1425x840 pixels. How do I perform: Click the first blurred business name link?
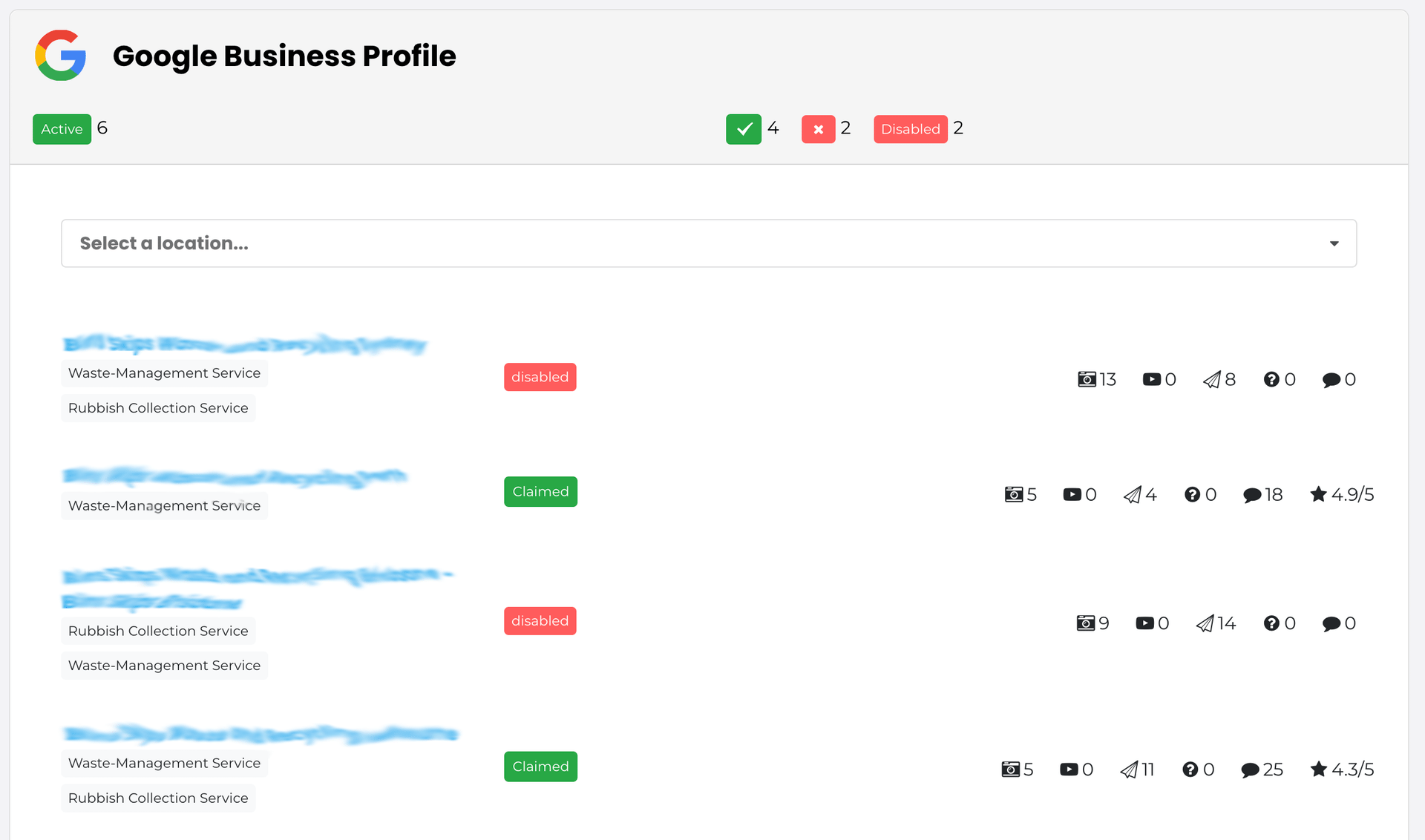[x=245, y=344]
